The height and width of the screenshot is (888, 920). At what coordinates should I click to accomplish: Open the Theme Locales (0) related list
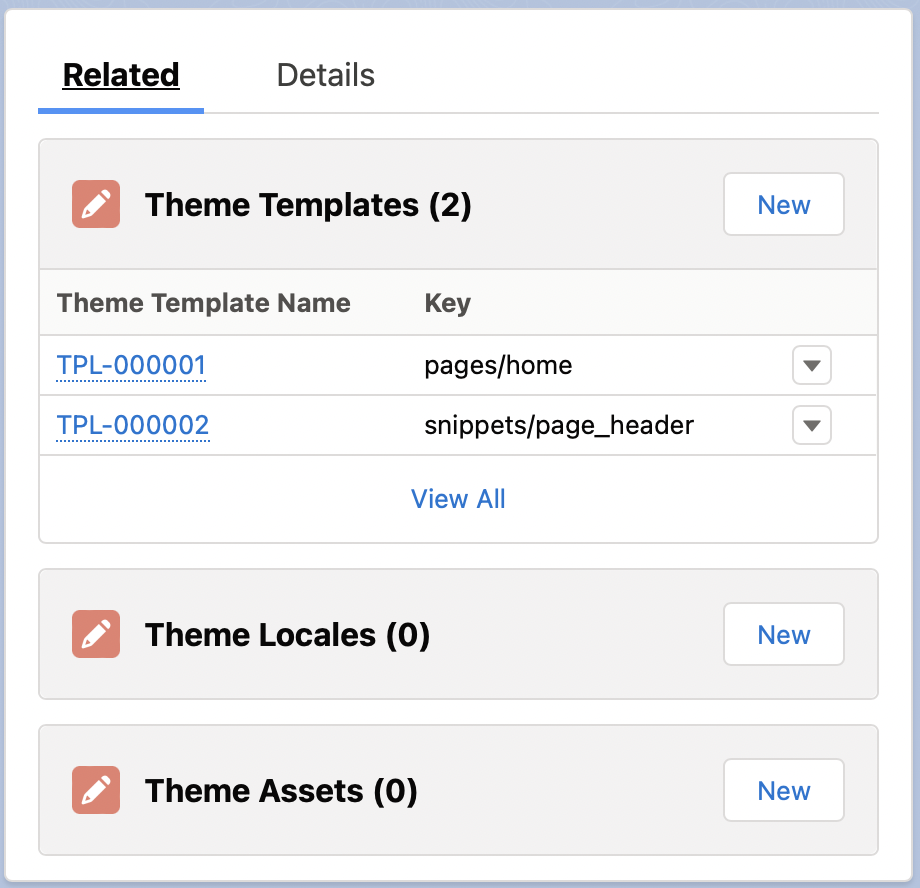[x=288, y=635]
